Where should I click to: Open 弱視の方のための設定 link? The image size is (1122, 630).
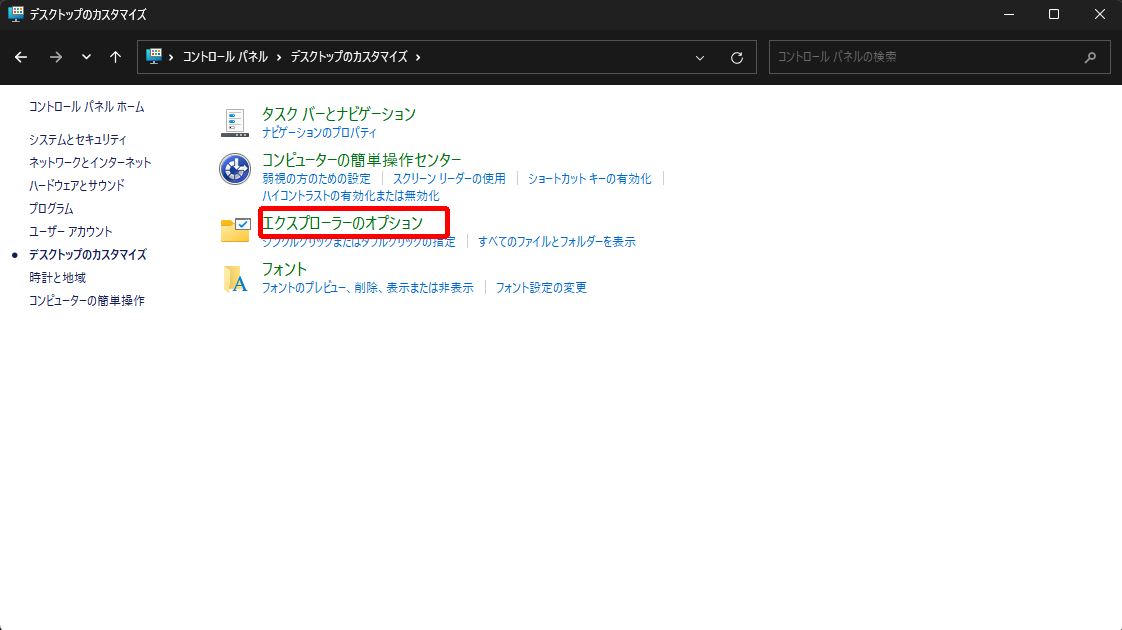pyautogui.click(x=316, y=178)
